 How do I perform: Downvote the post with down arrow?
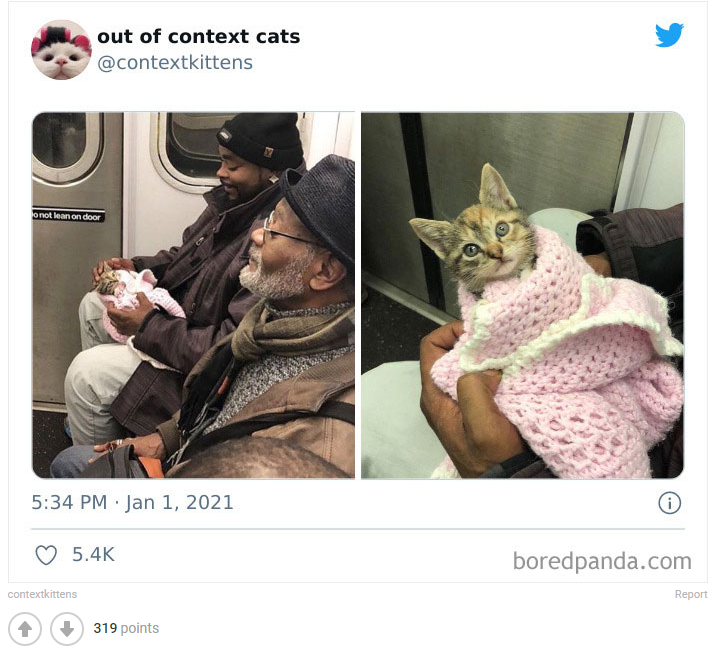tap(67, 629)
